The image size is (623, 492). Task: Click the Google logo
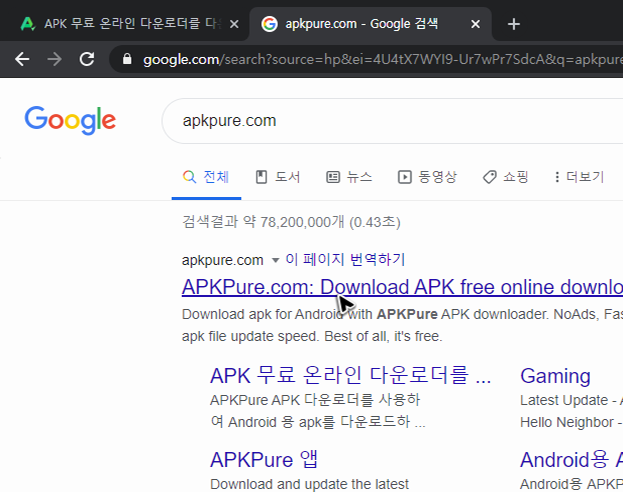point(70,120)
